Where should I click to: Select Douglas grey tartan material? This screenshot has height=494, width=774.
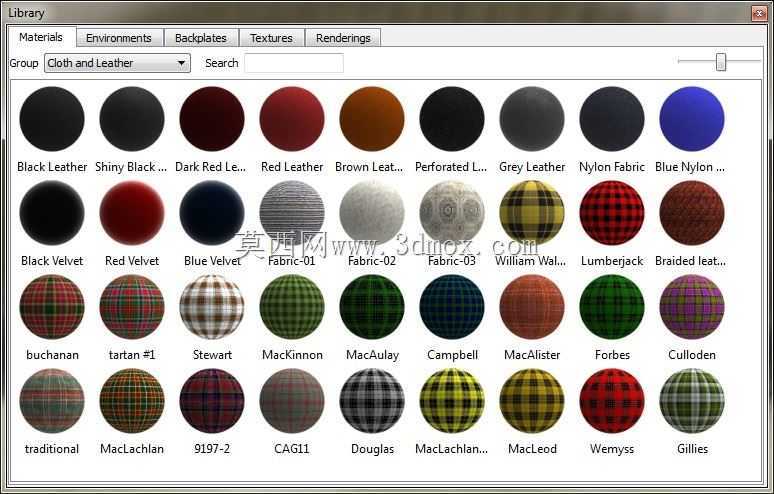372,401
